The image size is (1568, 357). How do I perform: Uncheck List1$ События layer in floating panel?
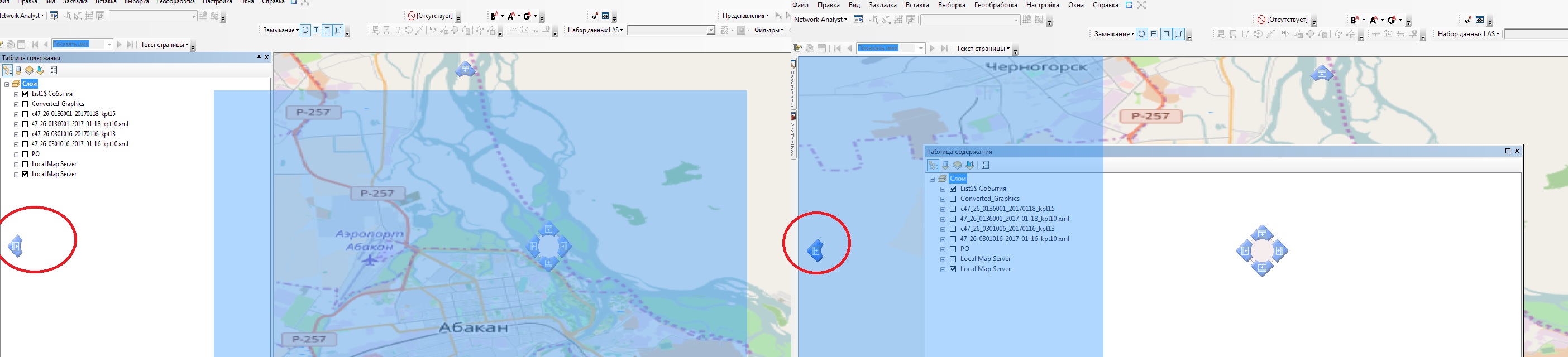[953, 189]
